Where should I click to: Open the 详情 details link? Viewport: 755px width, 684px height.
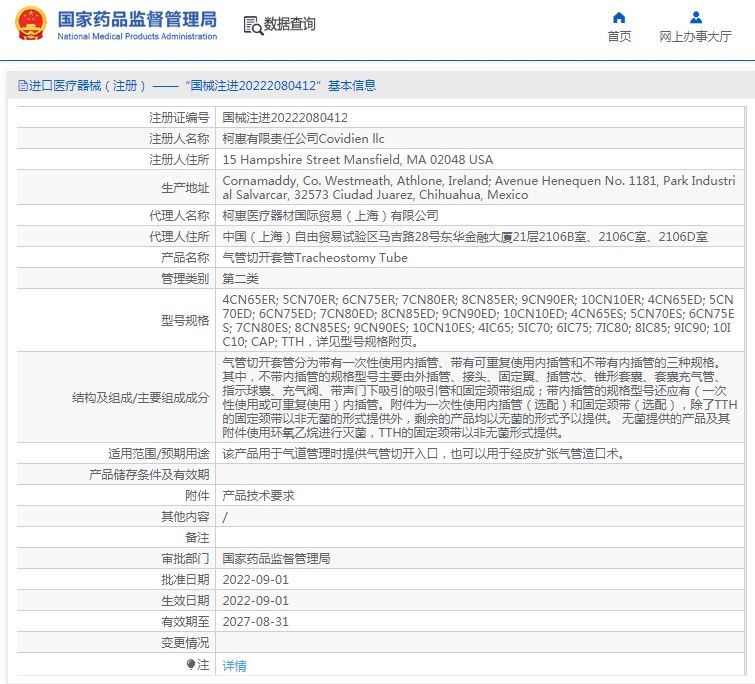234,665
